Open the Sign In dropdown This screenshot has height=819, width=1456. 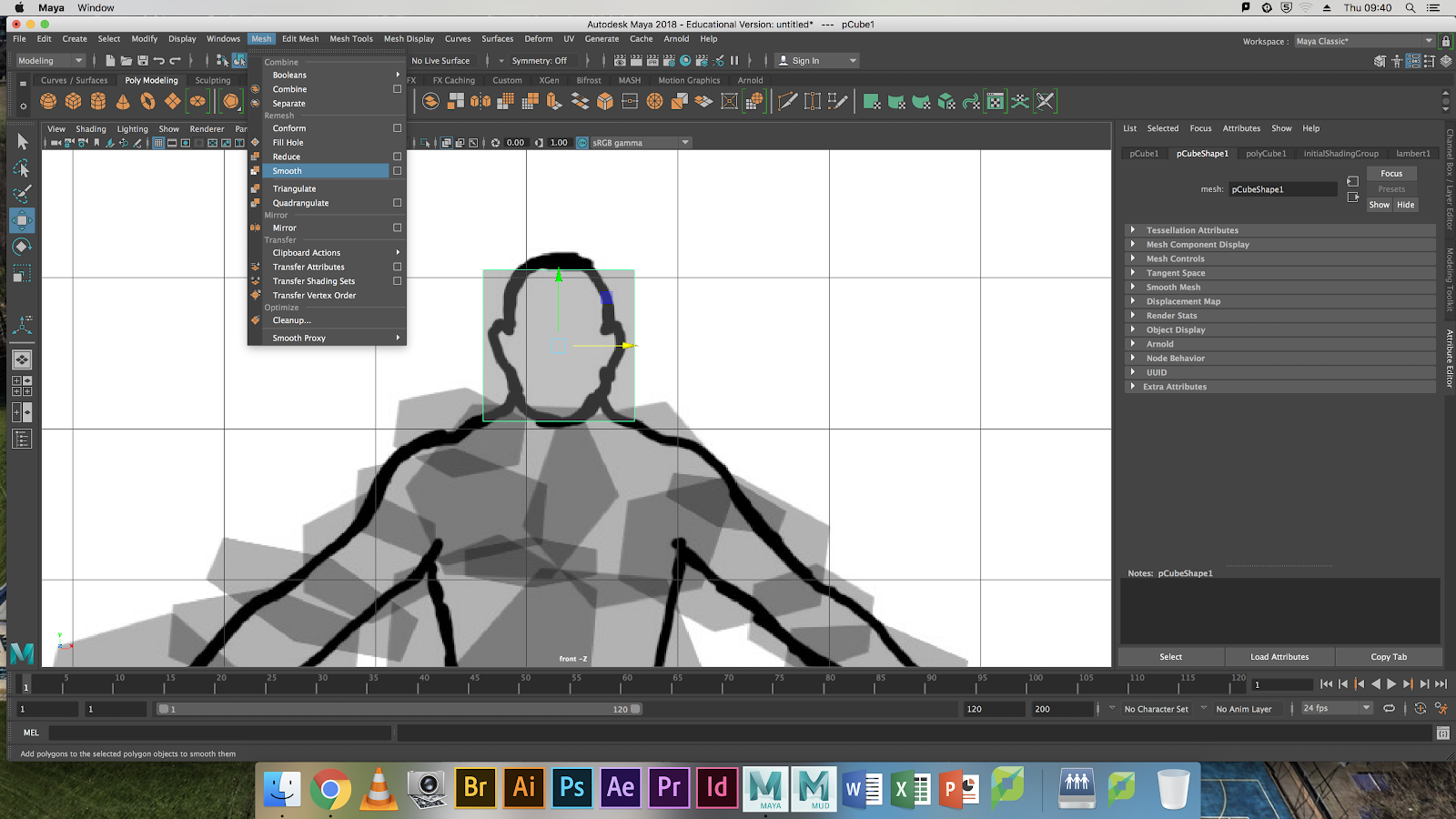point(816,61)
